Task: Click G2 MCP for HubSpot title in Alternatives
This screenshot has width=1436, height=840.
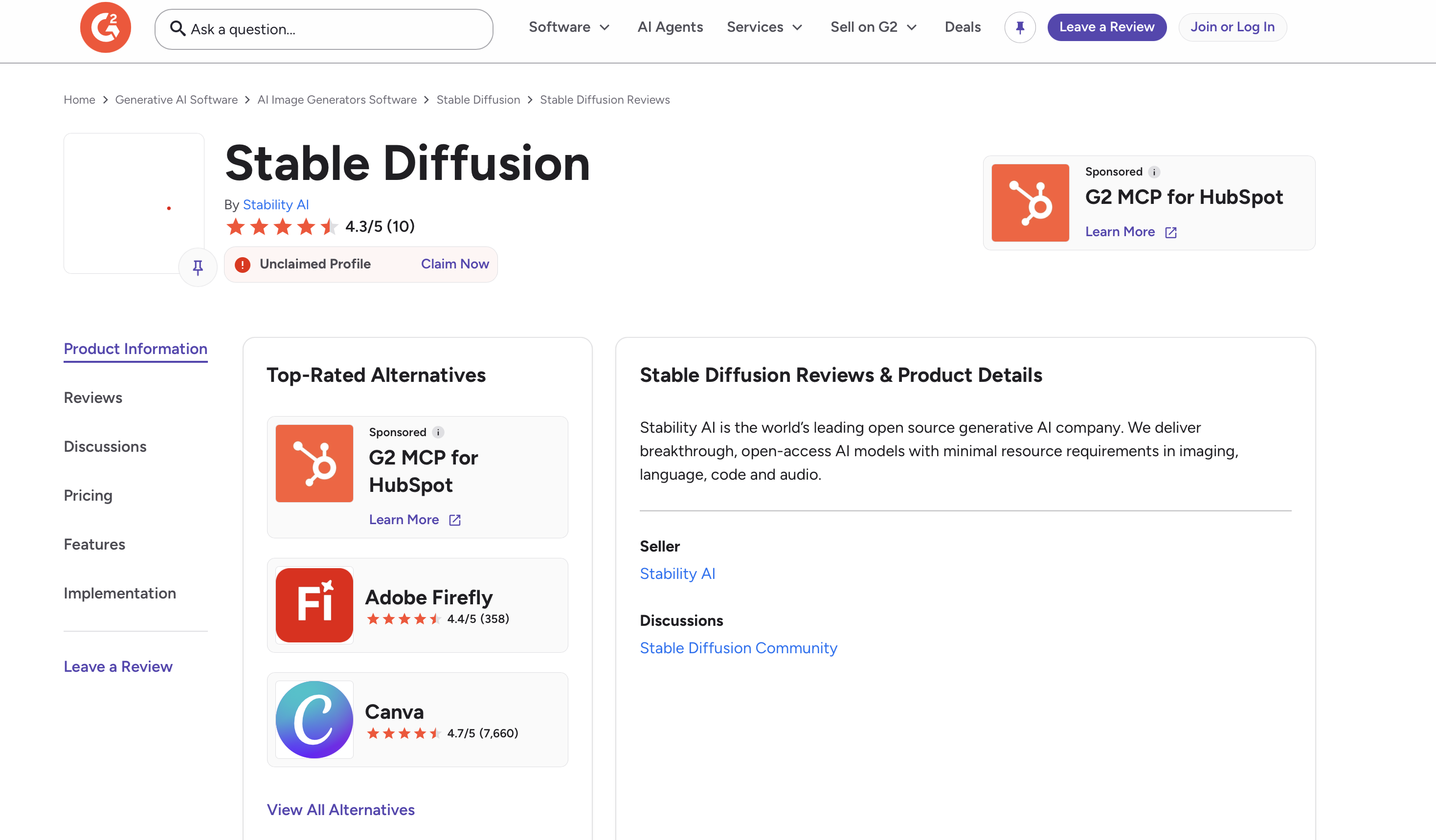Action: tap(424, 471)
